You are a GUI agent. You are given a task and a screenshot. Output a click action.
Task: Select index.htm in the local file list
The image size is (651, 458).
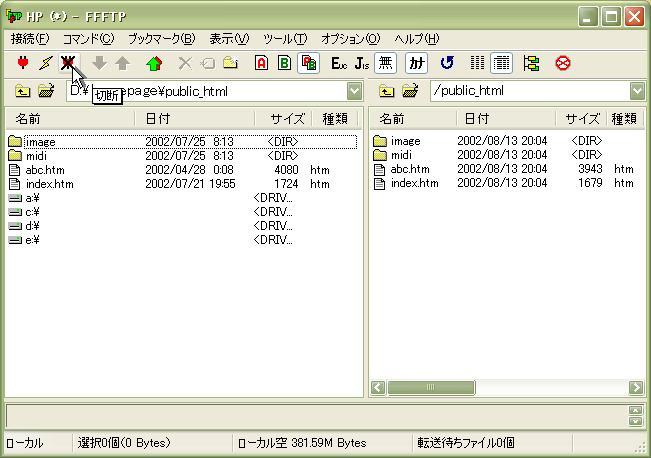click(x=49, y=184)
